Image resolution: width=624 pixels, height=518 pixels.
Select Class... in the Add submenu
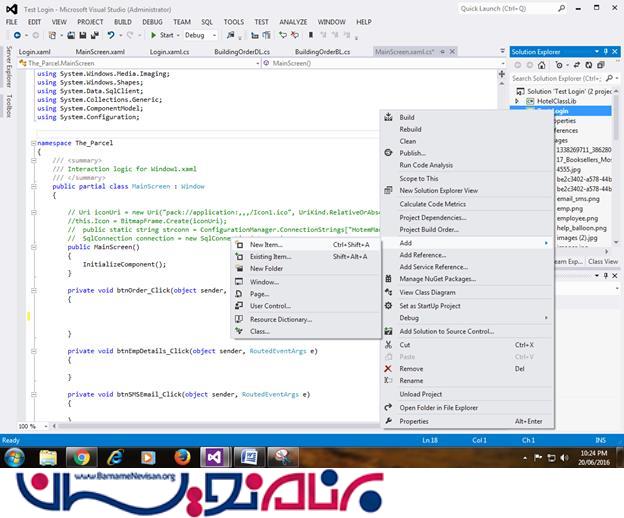(306, 331)
